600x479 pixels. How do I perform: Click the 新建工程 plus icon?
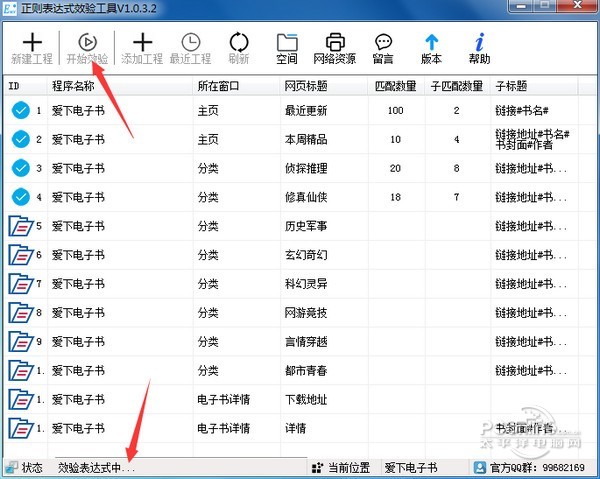(x=32, y=42)
